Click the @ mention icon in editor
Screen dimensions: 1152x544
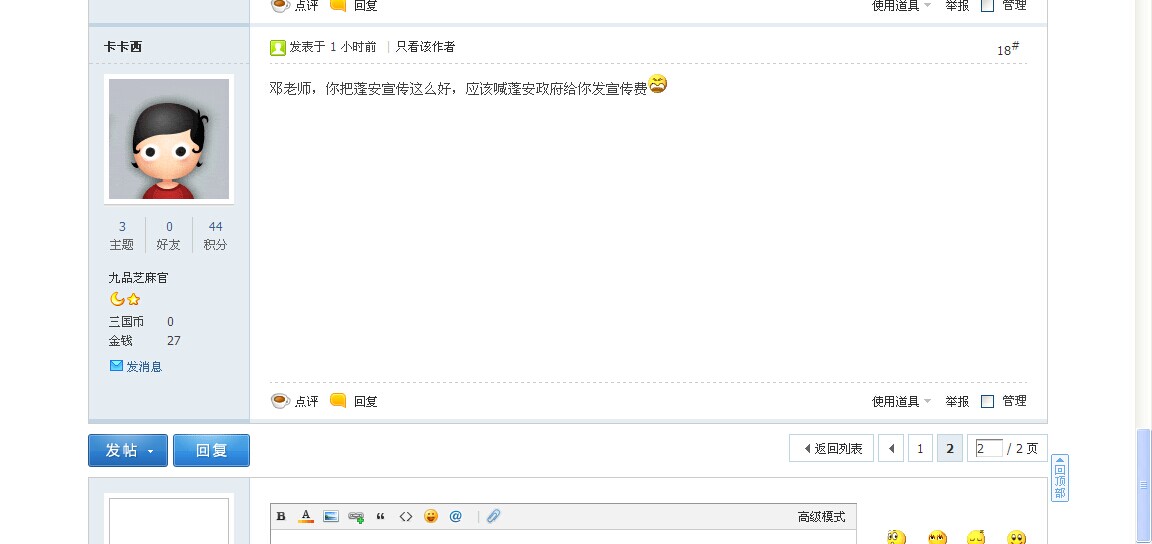456,516
